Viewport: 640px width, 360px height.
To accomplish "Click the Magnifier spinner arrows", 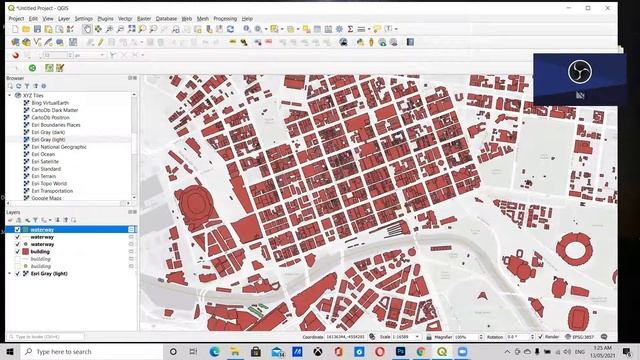I will point(481,337).
